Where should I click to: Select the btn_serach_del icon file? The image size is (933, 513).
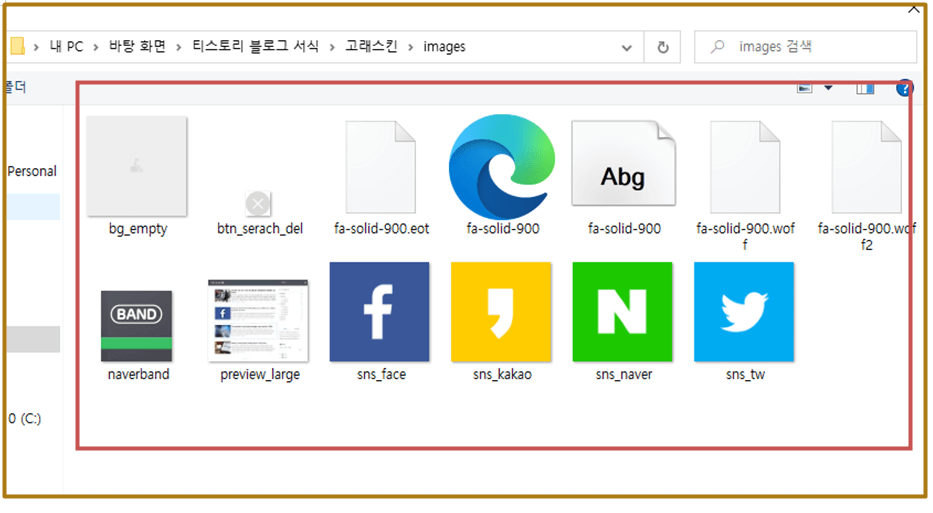pos(258,204)
